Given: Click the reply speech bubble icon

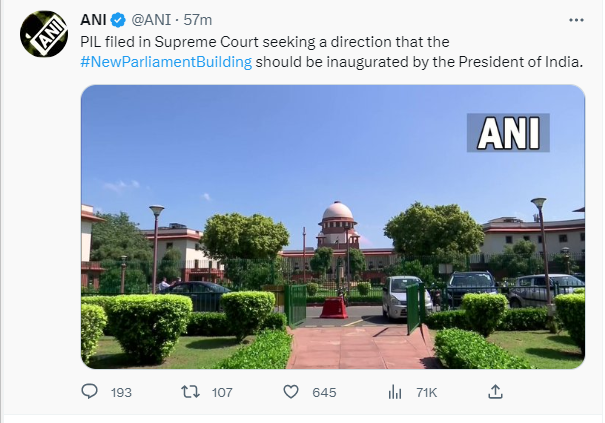Looking at the screenshot, I should click(x=88, y=392).
